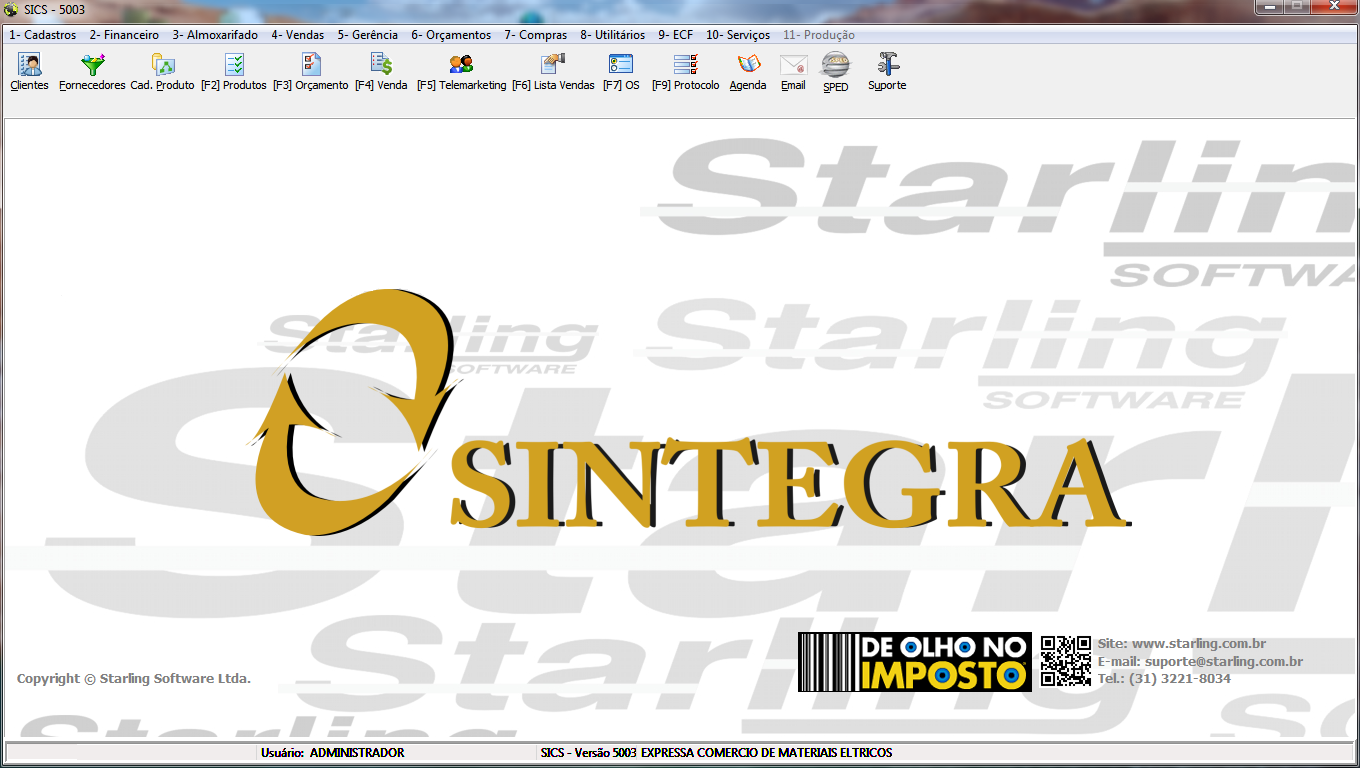This screenshot has width=1366, height=768.
Task: Open Fornecedores from the toolbar
Action: coord(92,65)
